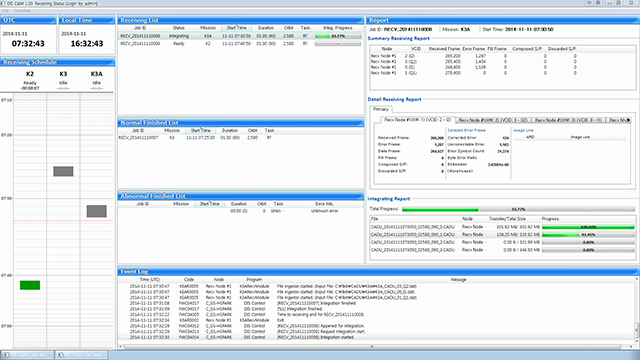Select the Append for integration event log row
The width and height of the screenshot is (640, 360).
tap(376, 326)
